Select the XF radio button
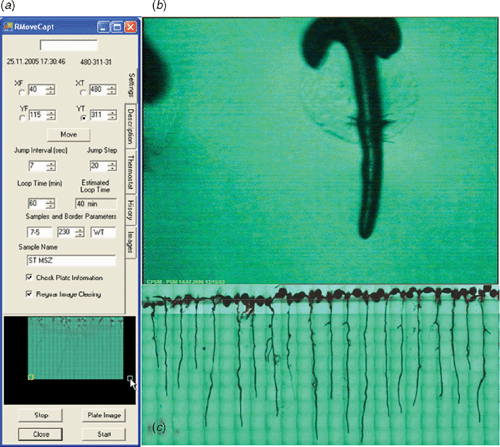 (22, 93)
